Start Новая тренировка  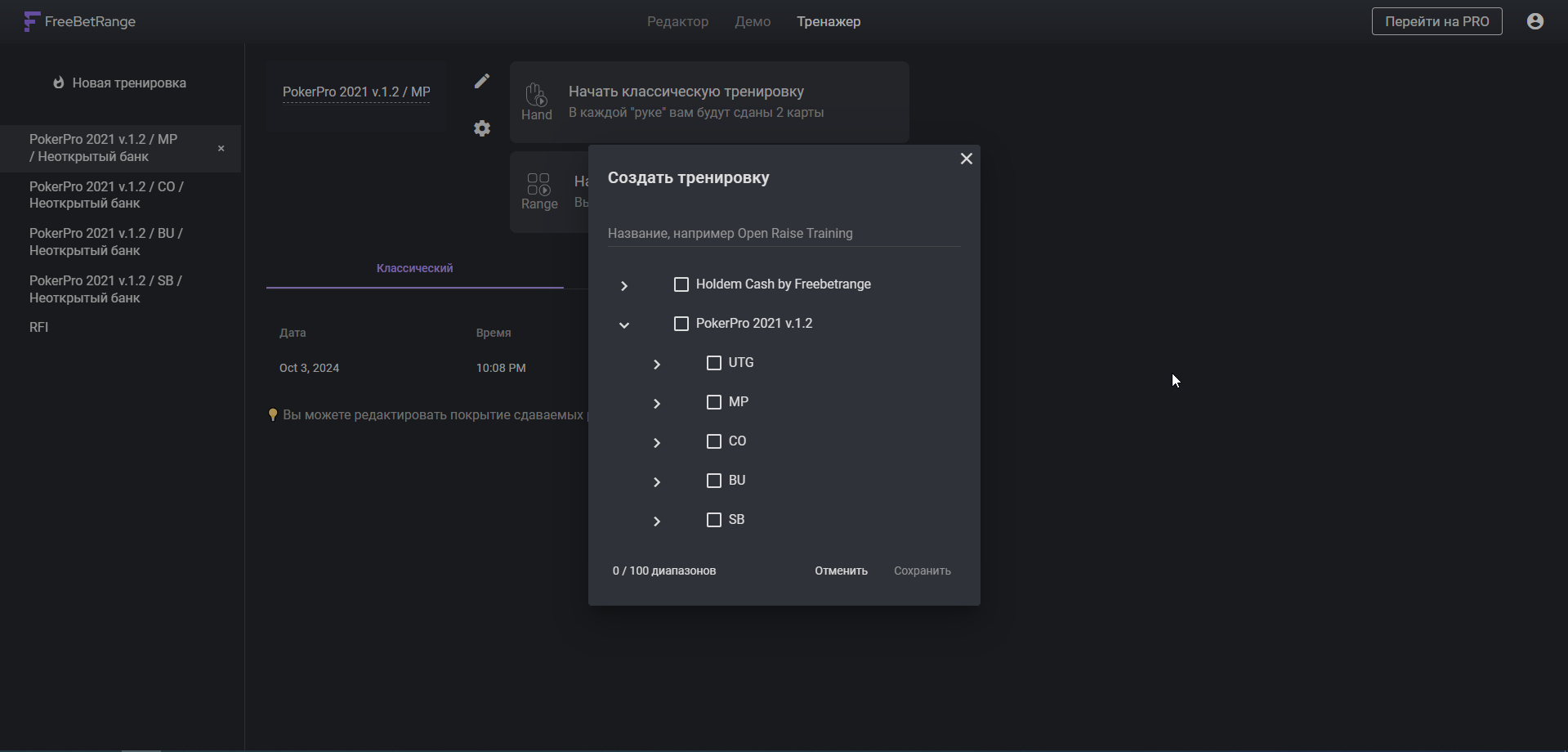[120, 83]
